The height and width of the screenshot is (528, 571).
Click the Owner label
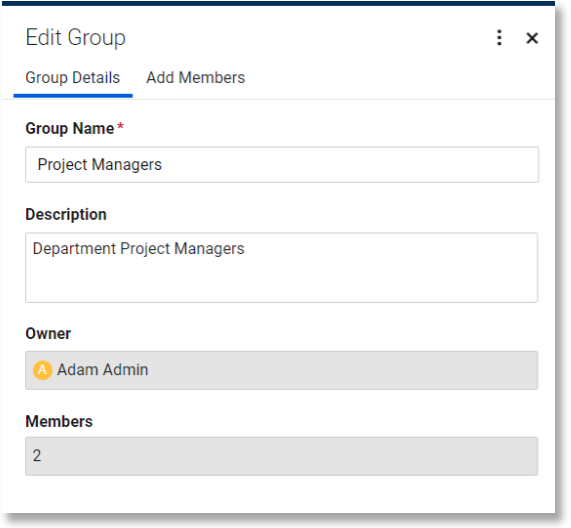(x=48, y=334)
